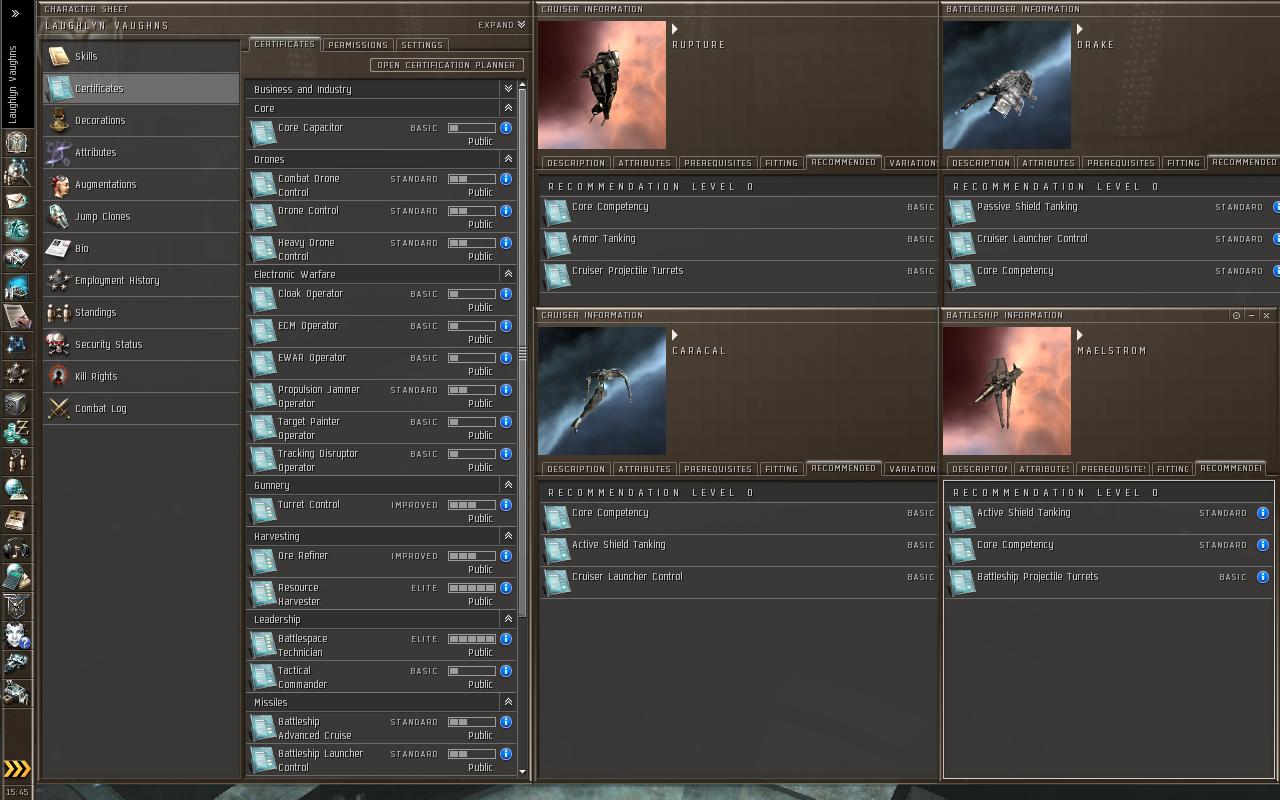
Task: Click info icon for Core Capacitor certificate
Action: (x=506, y=128)
